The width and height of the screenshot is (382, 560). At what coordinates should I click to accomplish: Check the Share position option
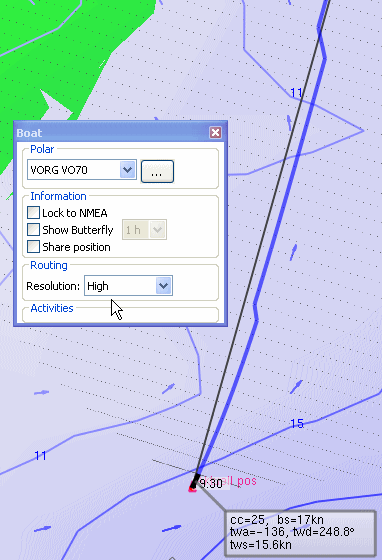coord(34,247)
